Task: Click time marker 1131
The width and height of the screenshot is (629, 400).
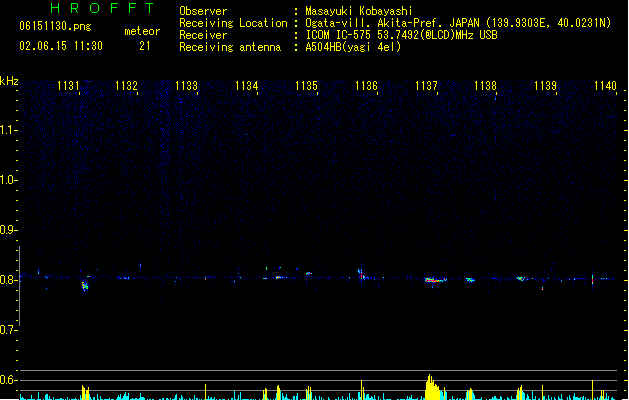Action: point(68,86)
